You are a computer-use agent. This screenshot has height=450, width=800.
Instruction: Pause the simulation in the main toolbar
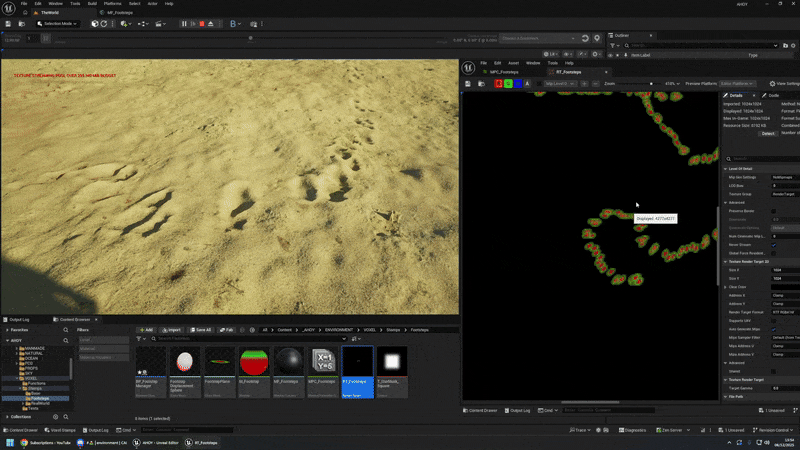click(x=184, y=23)
